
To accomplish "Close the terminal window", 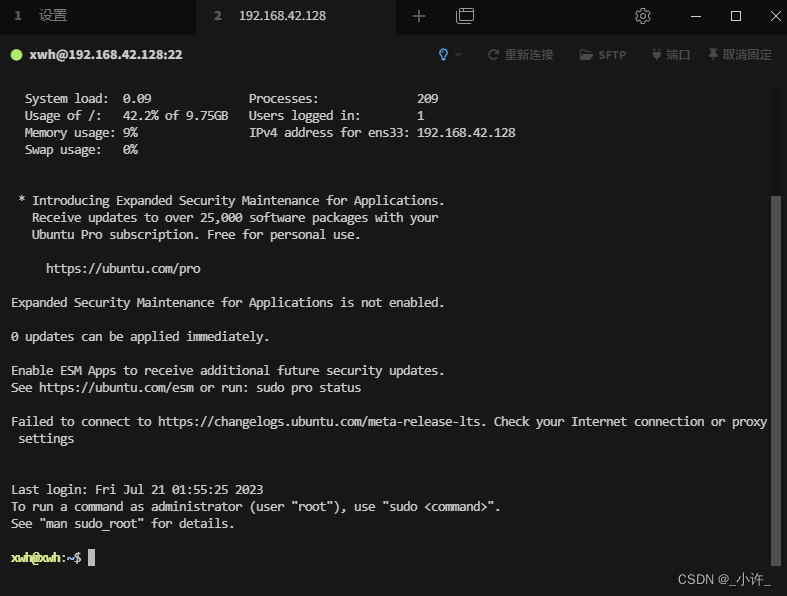I will (775, 16).
